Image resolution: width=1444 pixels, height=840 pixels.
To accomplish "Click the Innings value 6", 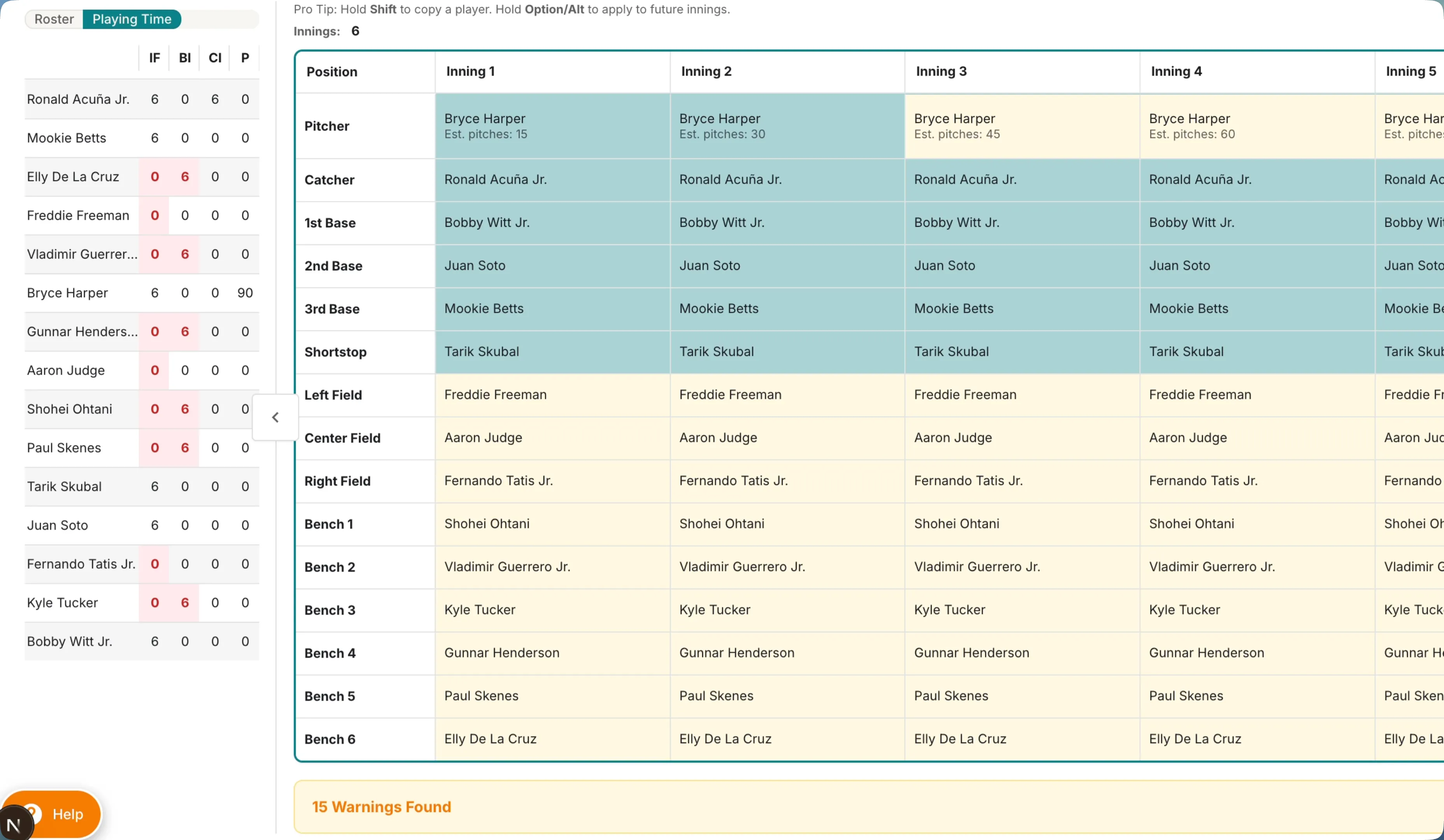I will pos(355,31).
